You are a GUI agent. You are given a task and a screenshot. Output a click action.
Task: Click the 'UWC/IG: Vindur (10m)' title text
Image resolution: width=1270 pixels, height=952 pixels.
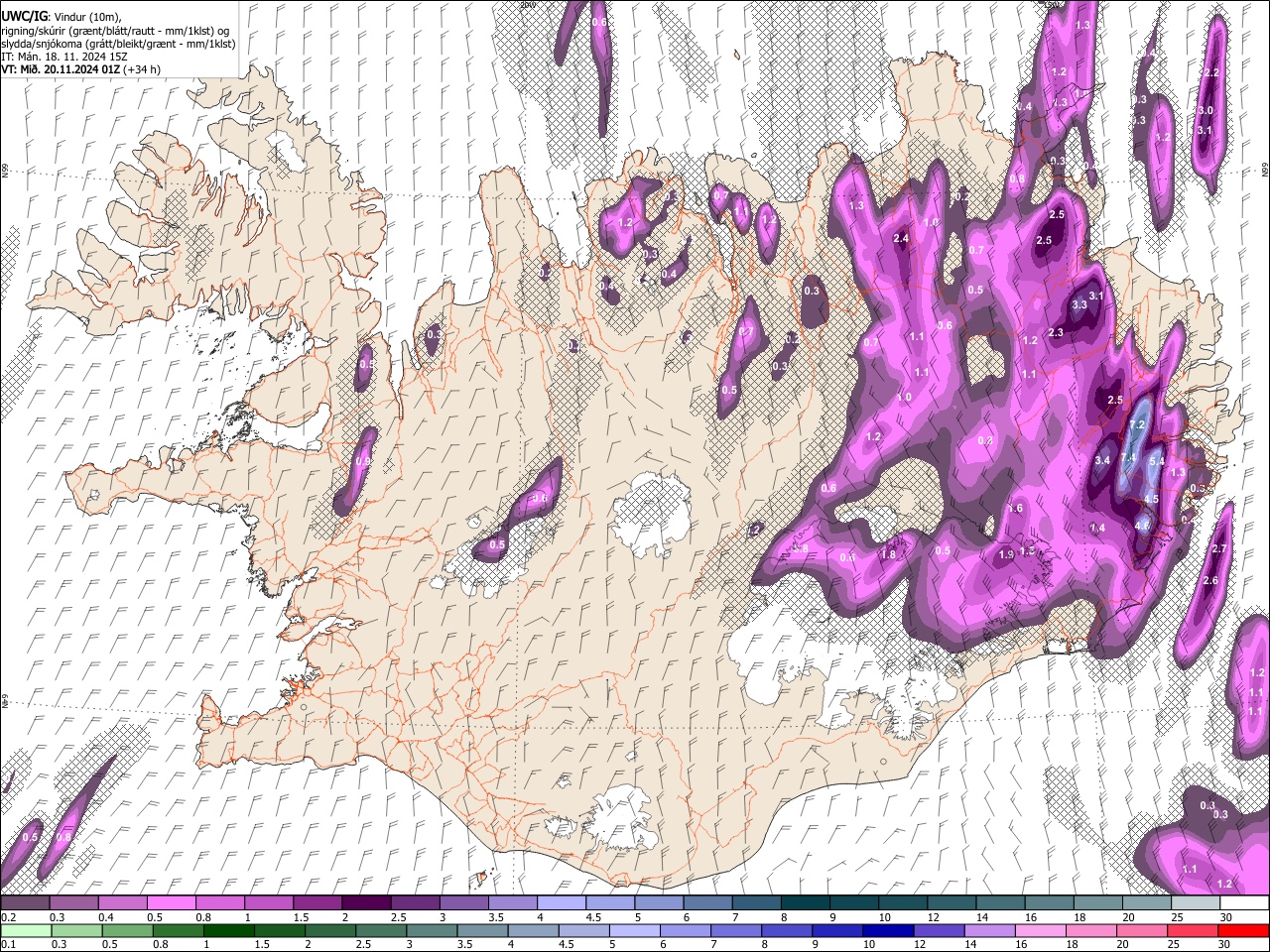[x=61, y=16]
